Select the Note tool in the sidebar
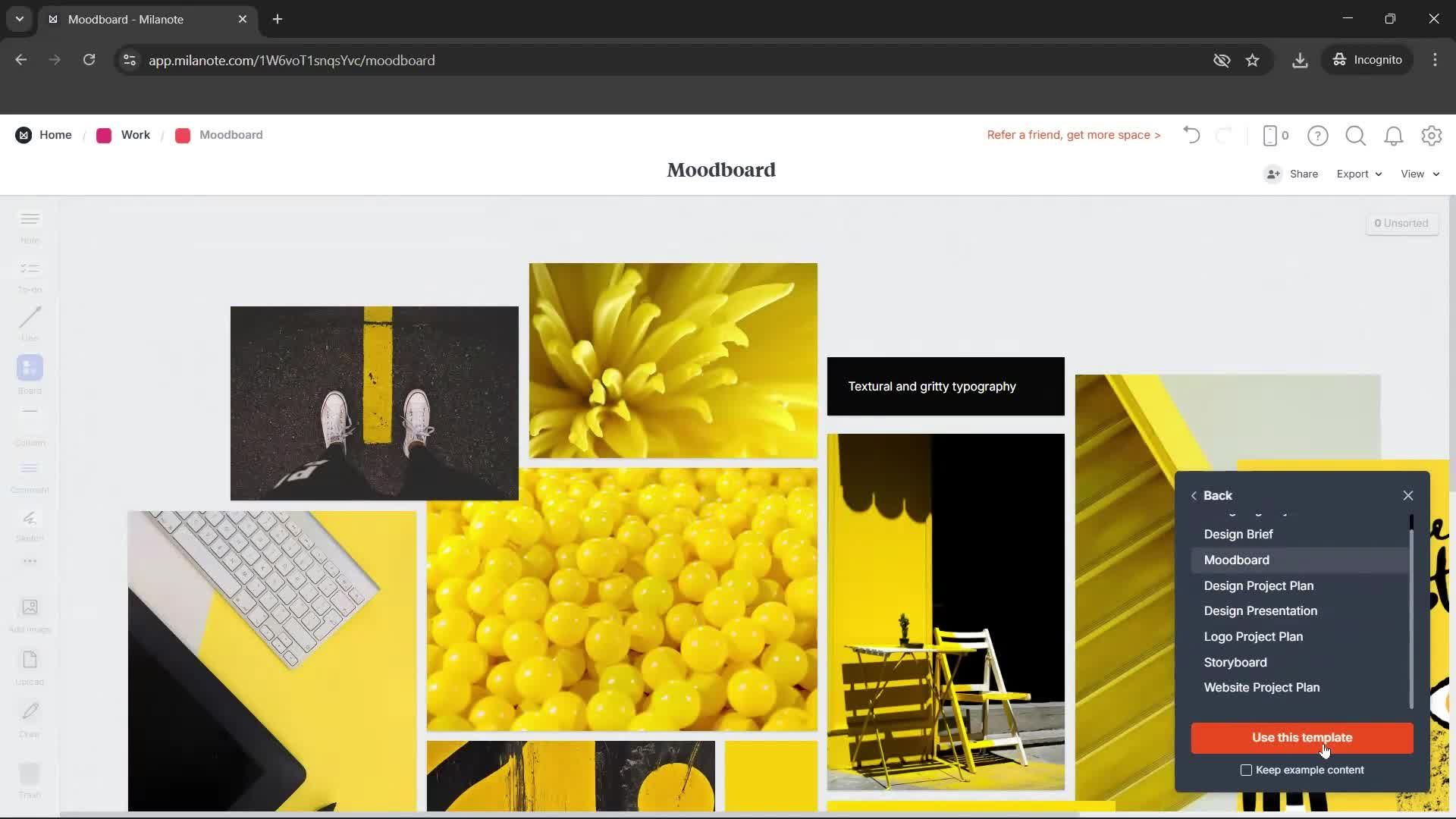Viewport: 1456px width, 819px height. [29, 225]
